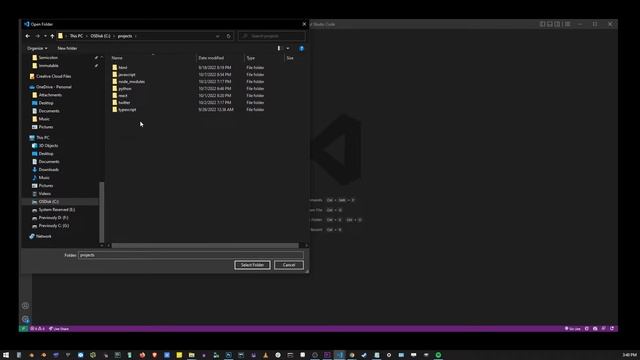Screen dimensions: 640x360
Task: Open Attachments under OneDrive
Action: pos(50,95)
